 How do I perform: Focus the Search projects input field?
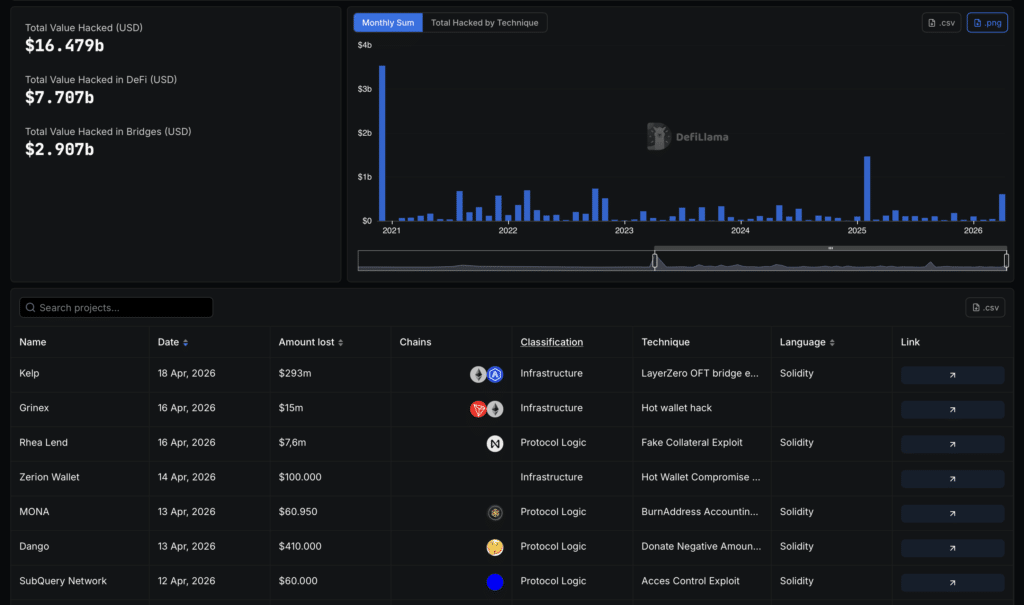pyautogui.click(x=116, y=308)
